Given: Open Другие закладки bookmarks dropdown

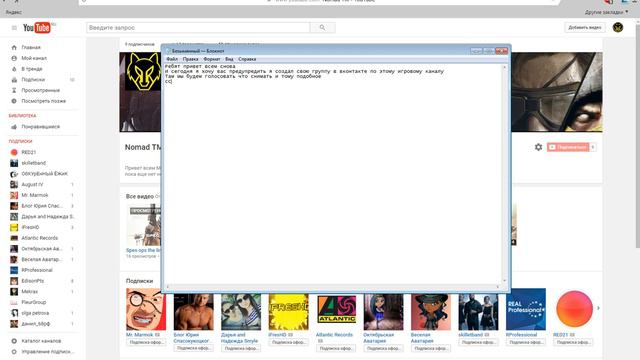Looking at the screenshot, I should tap(607, 12).
